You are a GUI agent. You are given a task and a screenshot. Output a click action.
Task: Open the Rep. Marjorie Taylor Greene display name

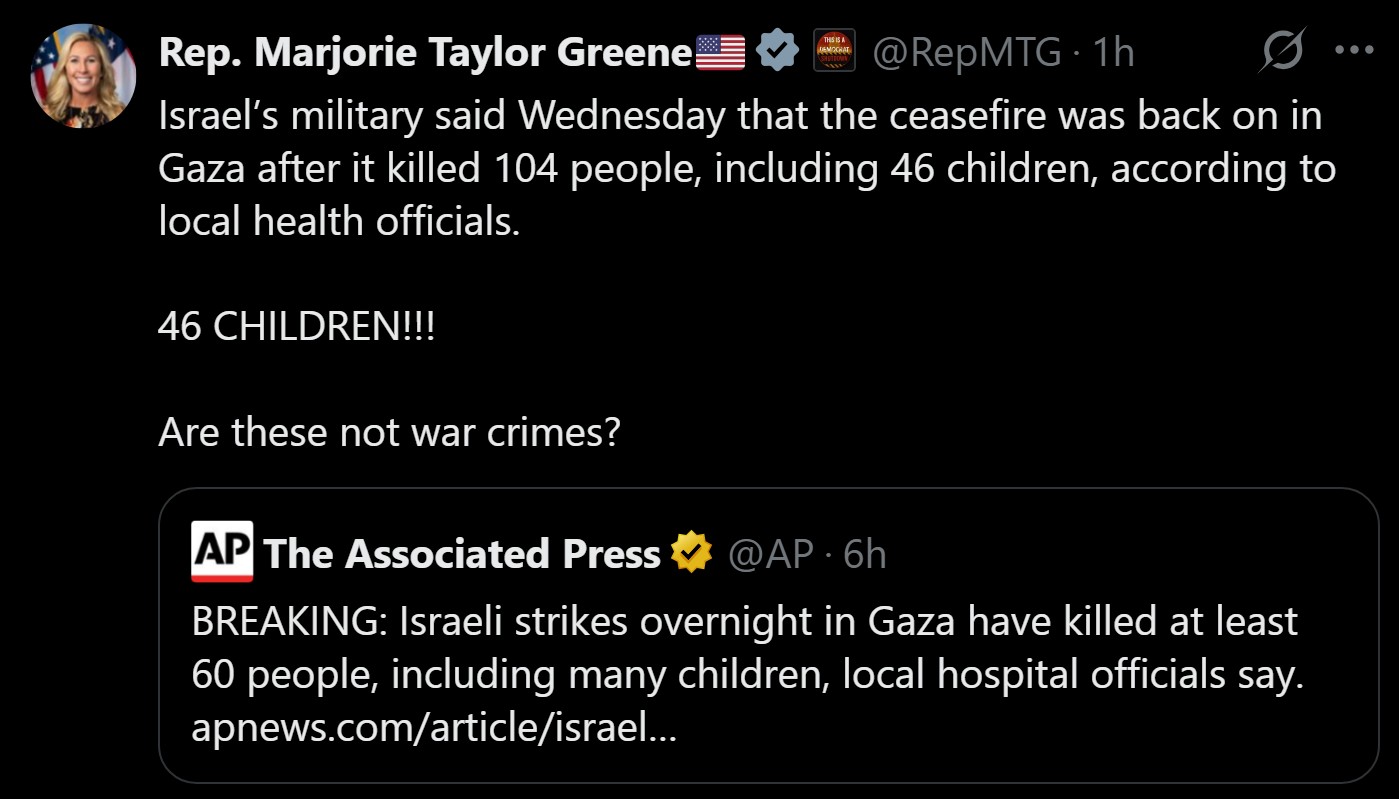tap(424, 51)
